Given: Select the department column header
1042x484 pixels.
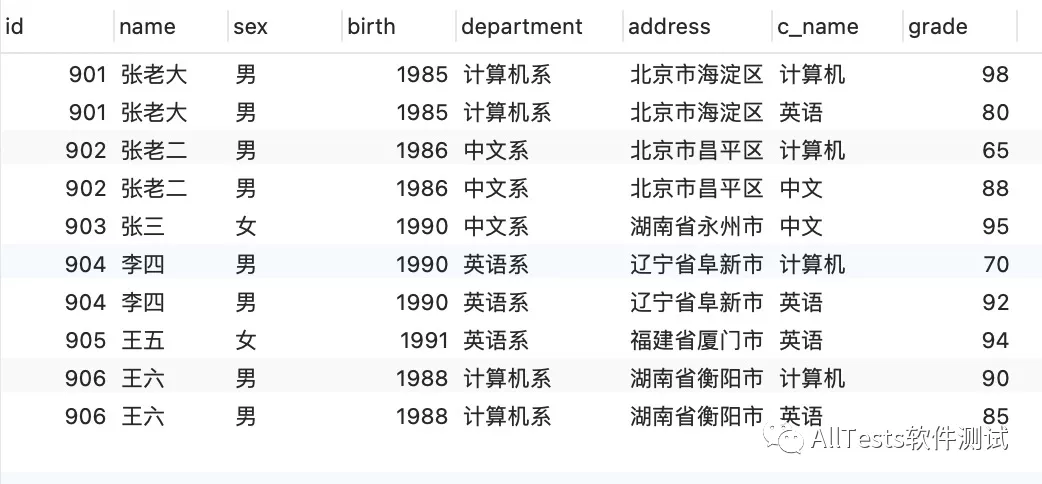Looking at the screenshot, I should click(522, 27).
